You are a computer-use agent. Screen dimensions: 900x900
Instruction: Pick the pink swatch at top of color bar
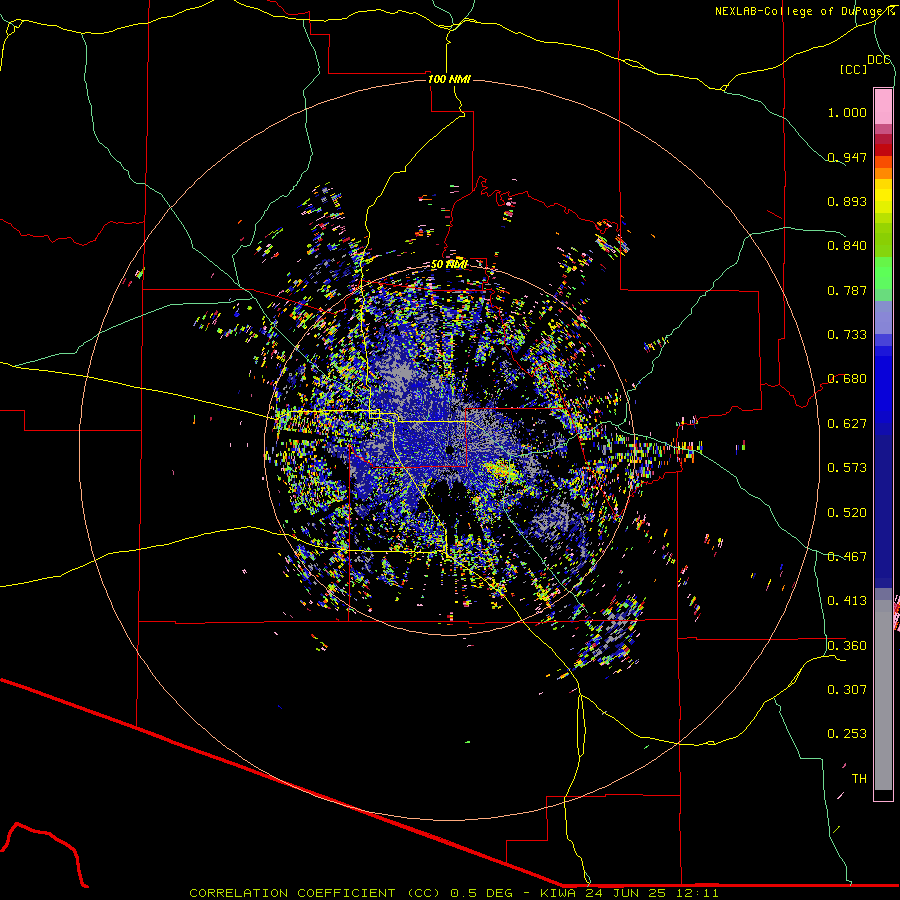[x=883, y=107]
